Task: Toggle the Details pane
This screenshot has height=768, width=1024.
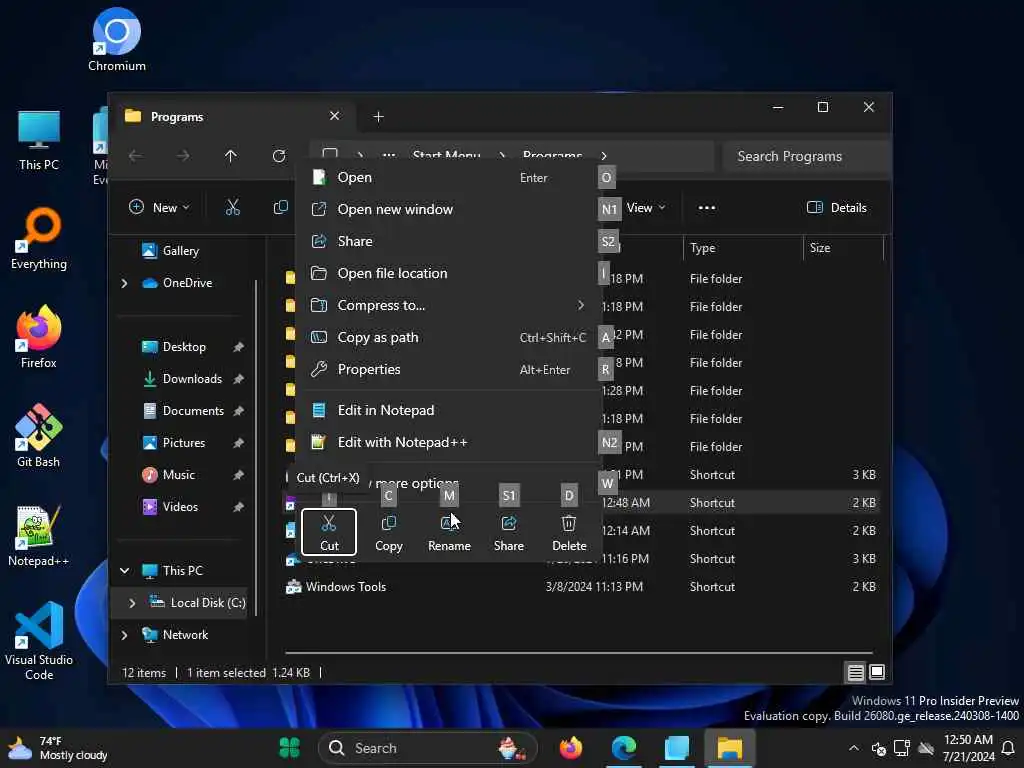Action: 837,208
